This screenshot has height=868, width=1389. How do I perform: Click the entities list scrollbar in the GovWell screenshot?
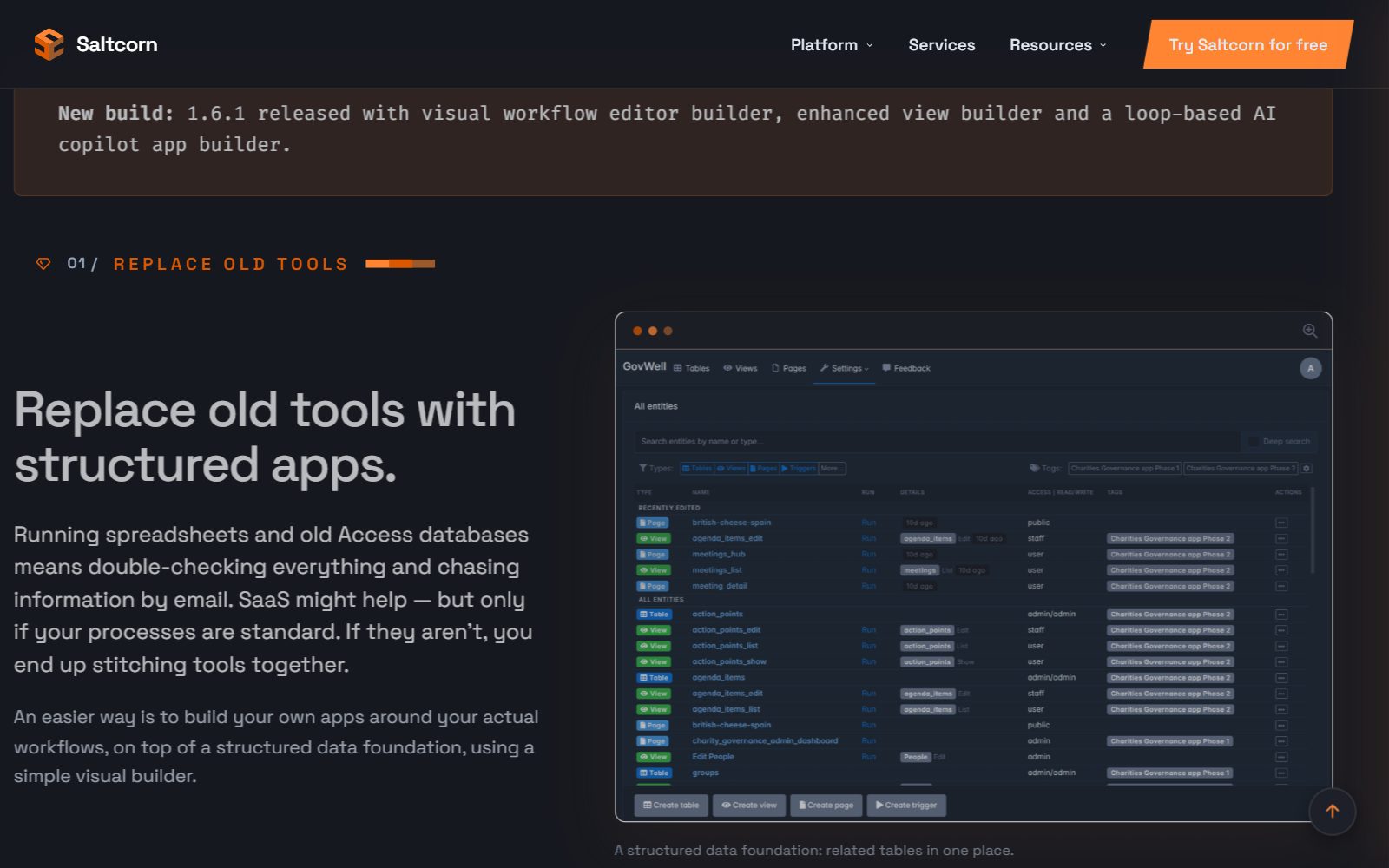coord(1313,529)
